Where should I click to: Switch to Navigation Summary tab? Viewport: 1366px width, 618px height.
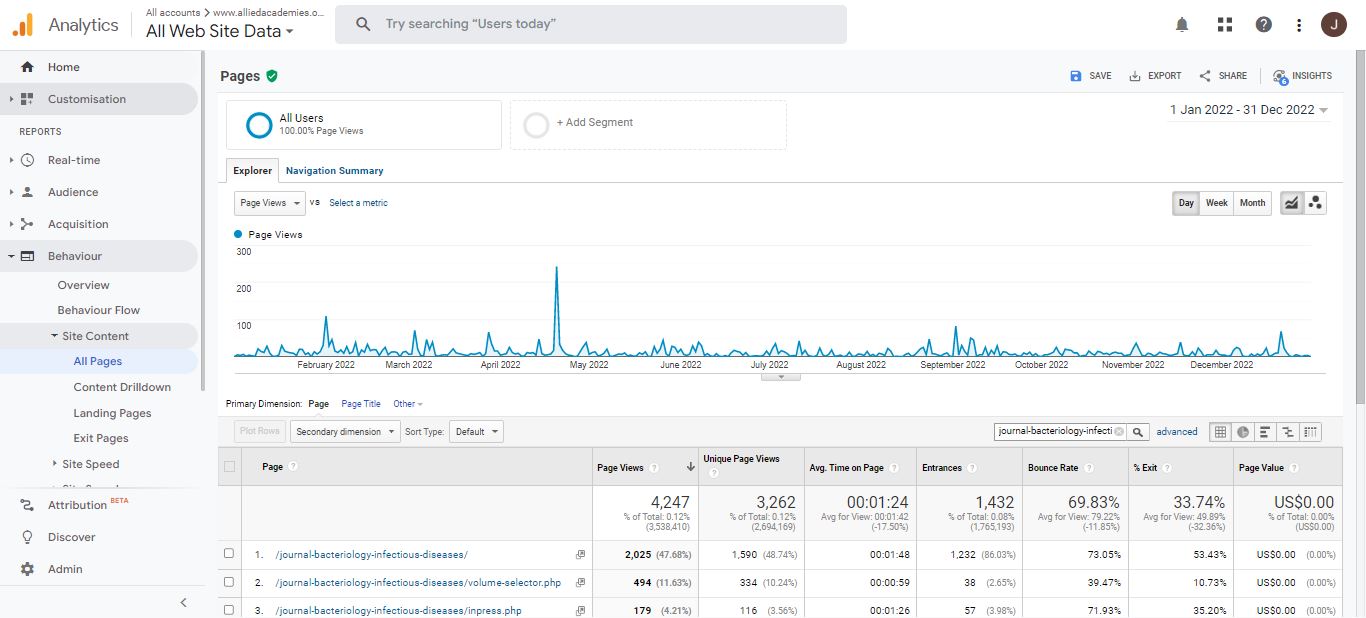click(334, 171)
